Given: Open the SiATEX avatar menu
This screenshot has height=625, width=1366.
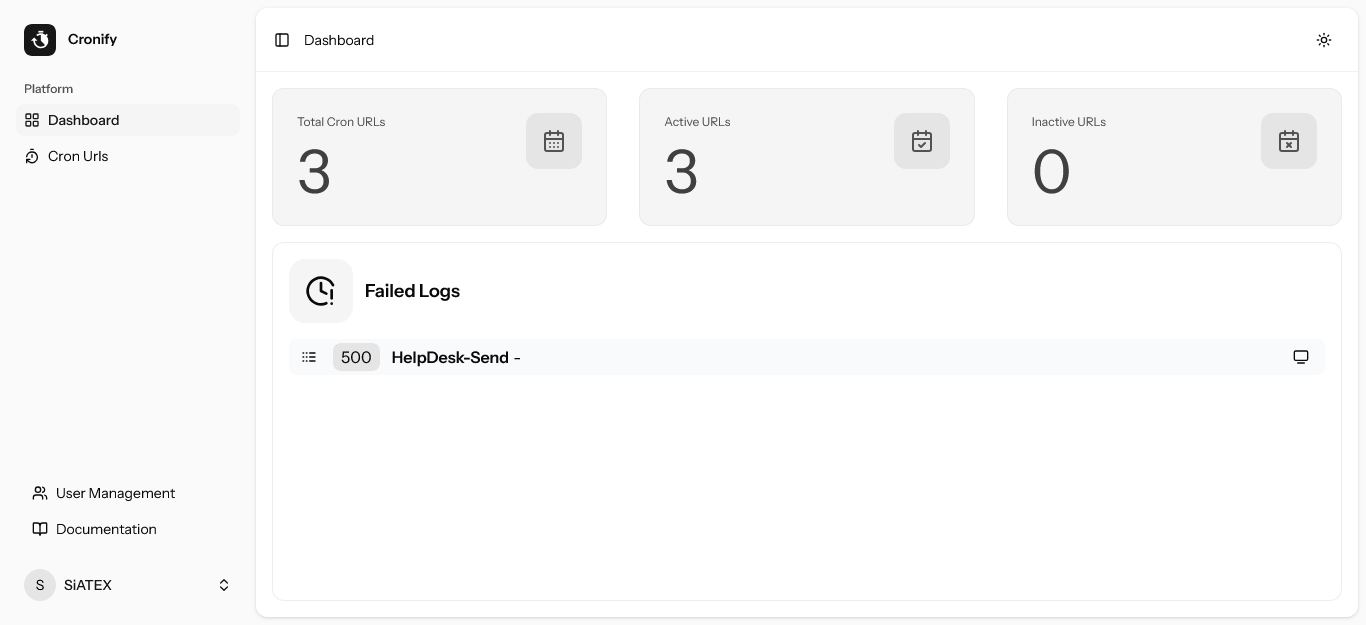Looking at the screenshot, I should click(40, 585).
